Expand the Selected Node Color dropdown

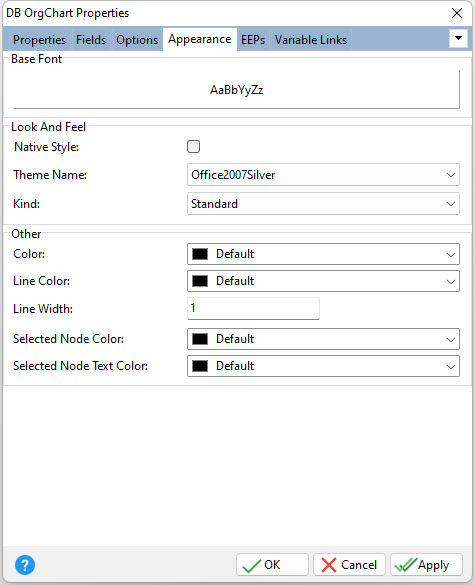tap(323, 339)
